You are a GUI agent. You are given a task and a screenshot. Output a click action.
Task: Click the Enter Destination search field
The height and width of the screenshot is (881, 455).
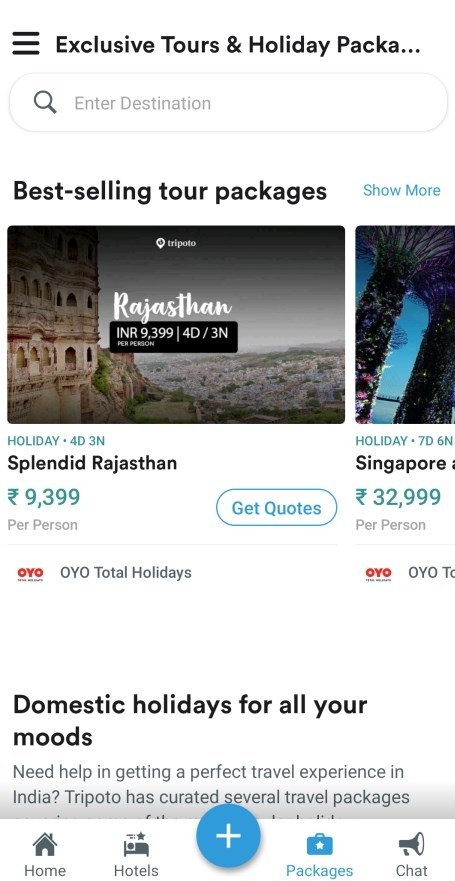coord(228,103)
